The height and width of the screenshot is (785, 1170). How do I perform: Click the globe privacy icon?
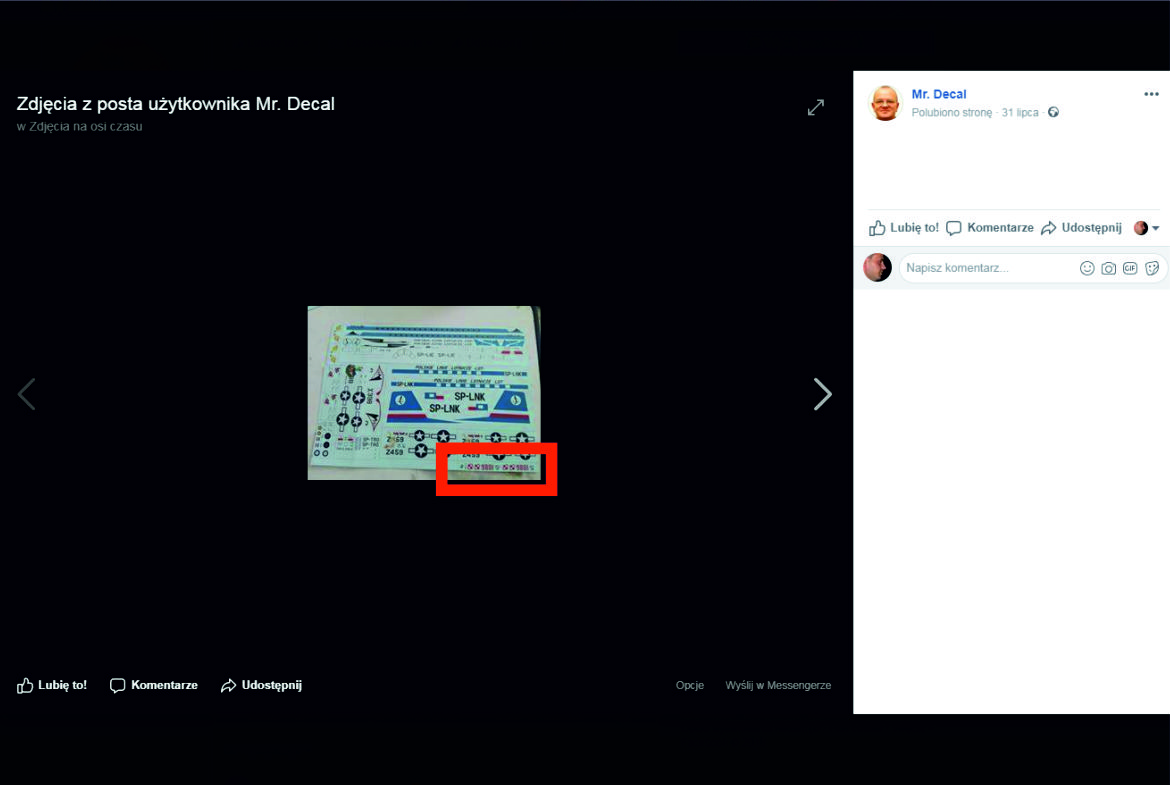click(1053, 112)
